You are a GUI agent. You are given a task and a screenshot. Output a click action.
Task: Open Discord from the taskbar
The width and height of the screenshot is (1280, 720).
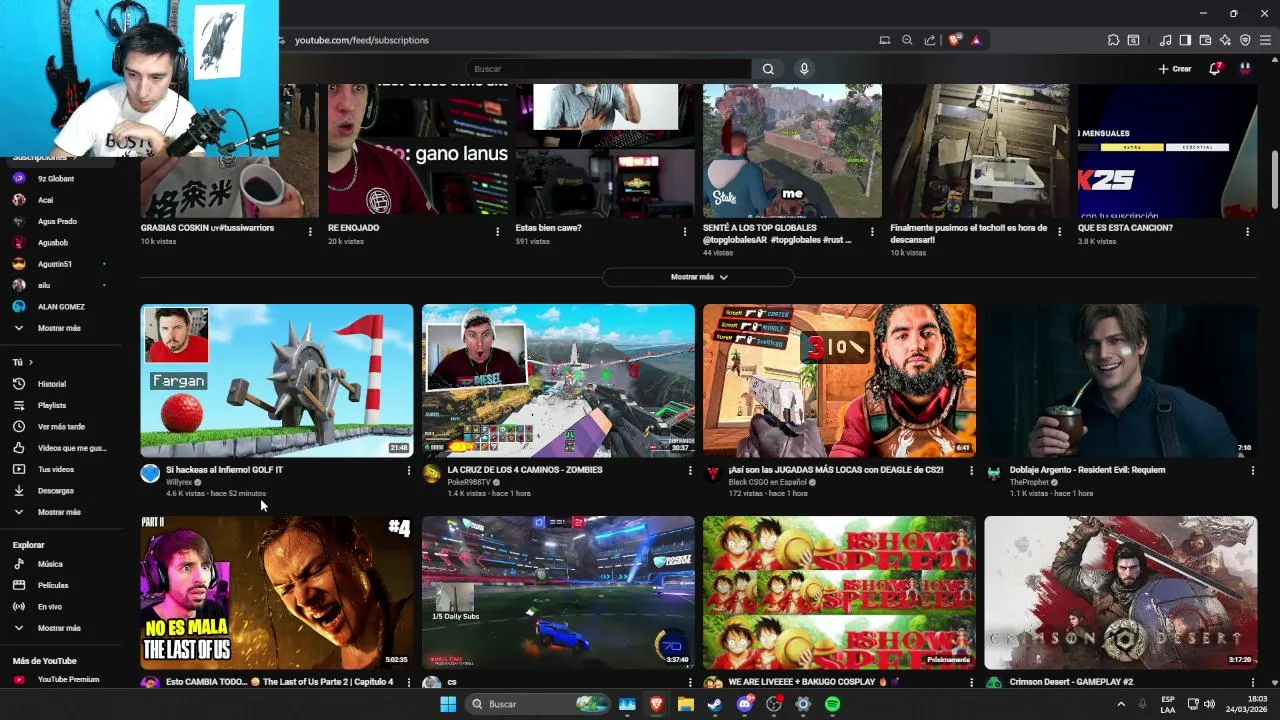point(744,704)
